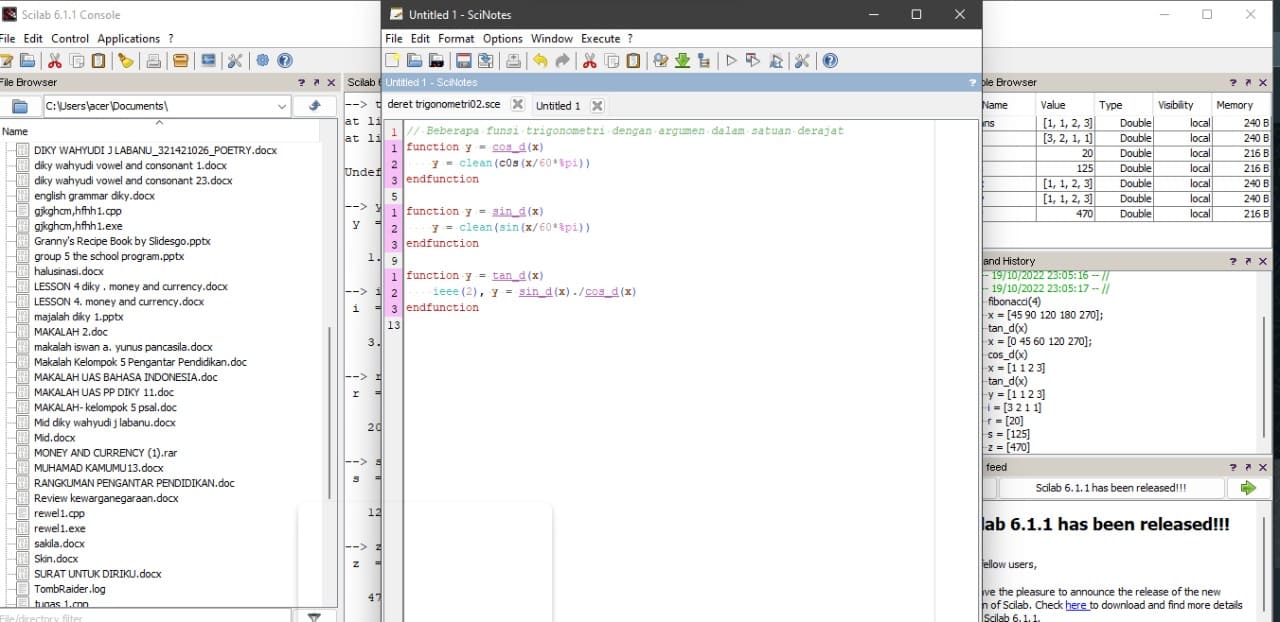This screenshot has width=1280, height=622.
Task: Open Execute menu in SciNotes
Action: click(600, 38)
